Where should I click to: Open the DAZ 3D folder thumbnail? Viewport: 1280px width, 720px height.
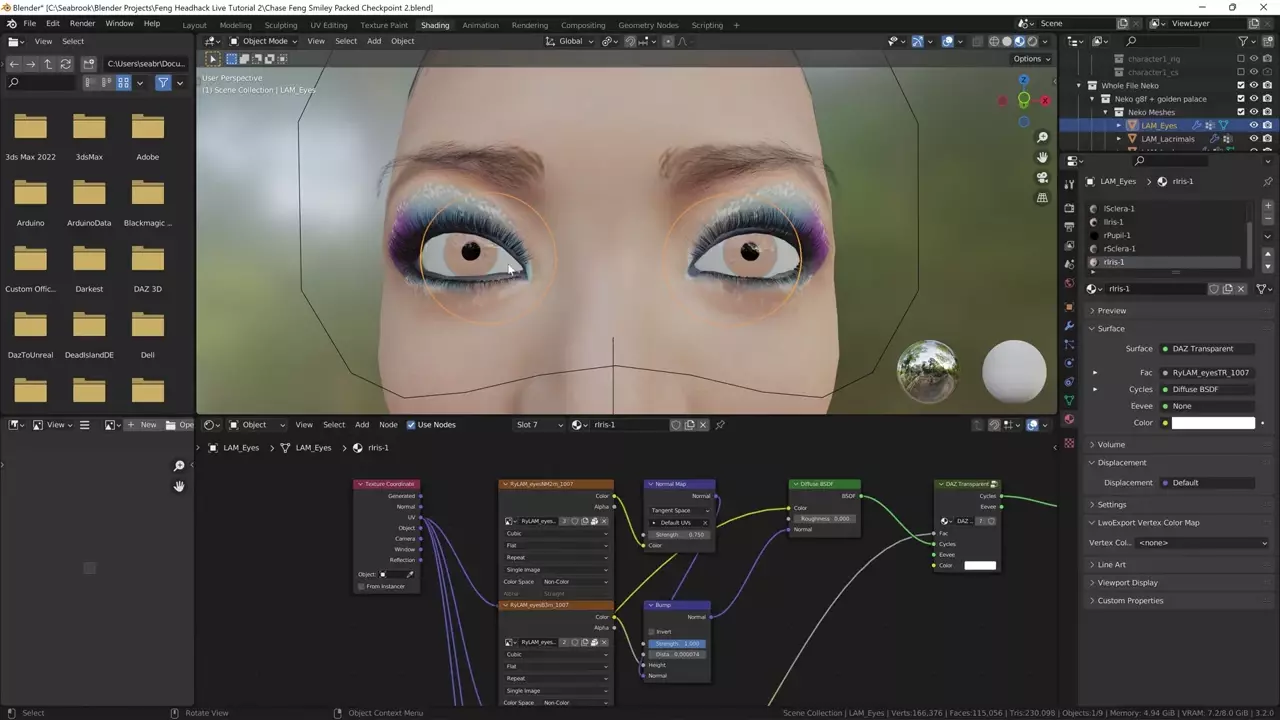pyautogui.click(x=147, y=260)
